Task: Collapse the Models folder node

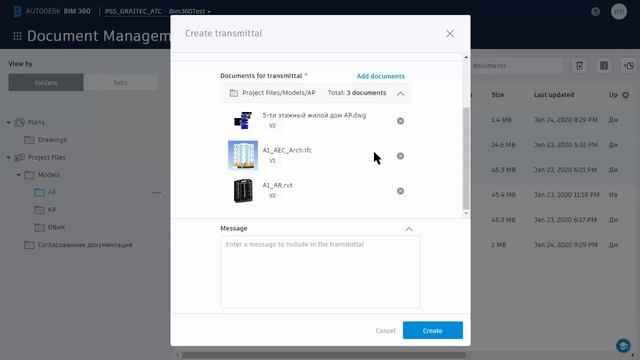Action: coord(18,175)
